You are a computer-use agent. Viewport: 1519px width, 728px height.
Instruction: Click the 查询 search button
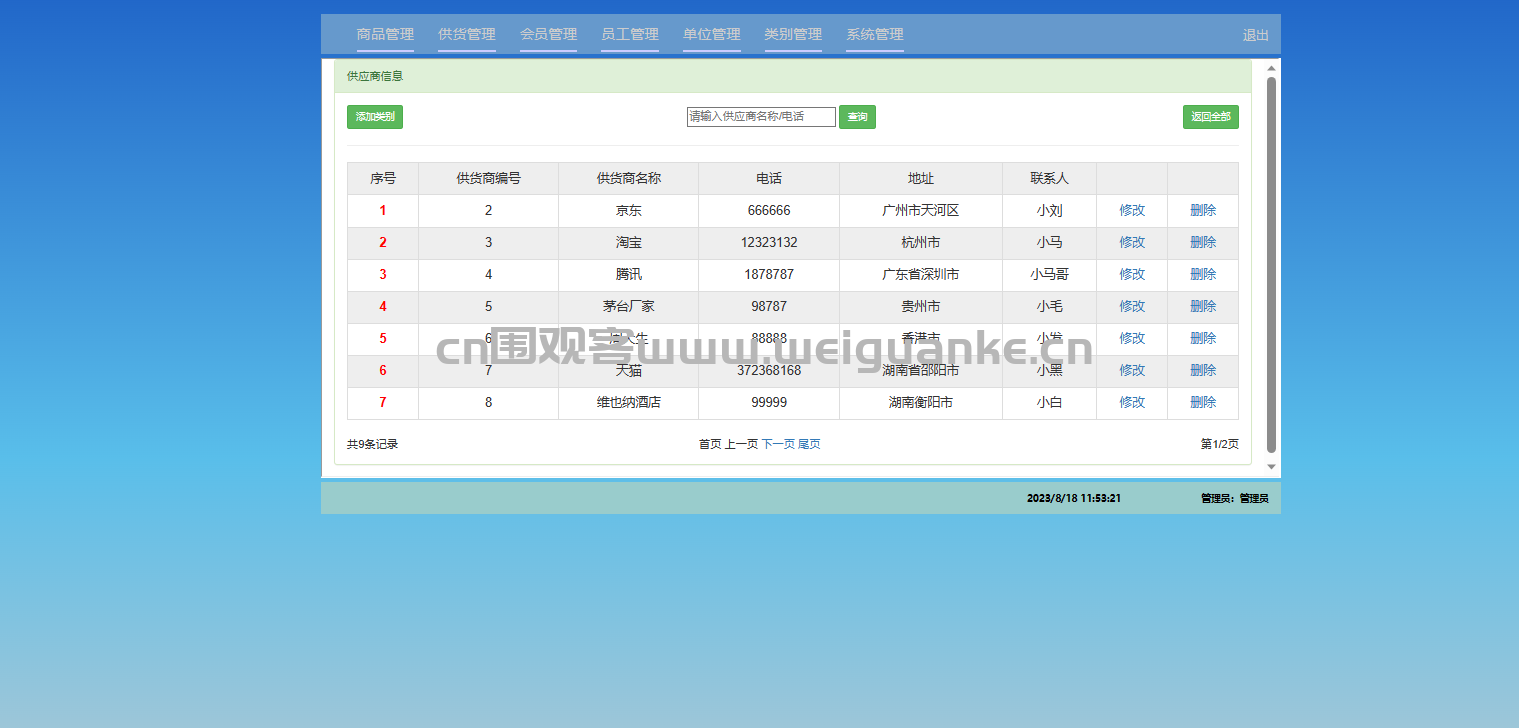point(857,117)
